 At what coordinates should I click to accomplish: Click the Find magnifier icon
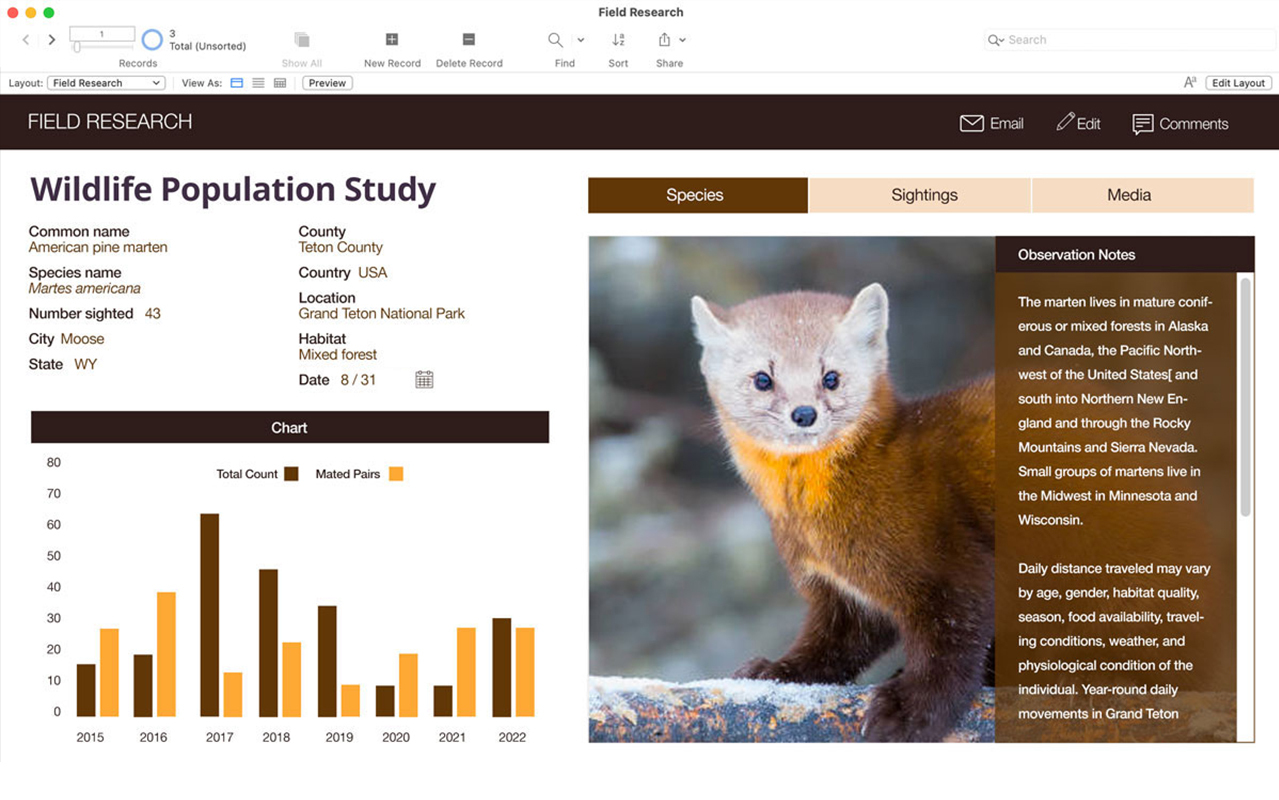(555, 40)
